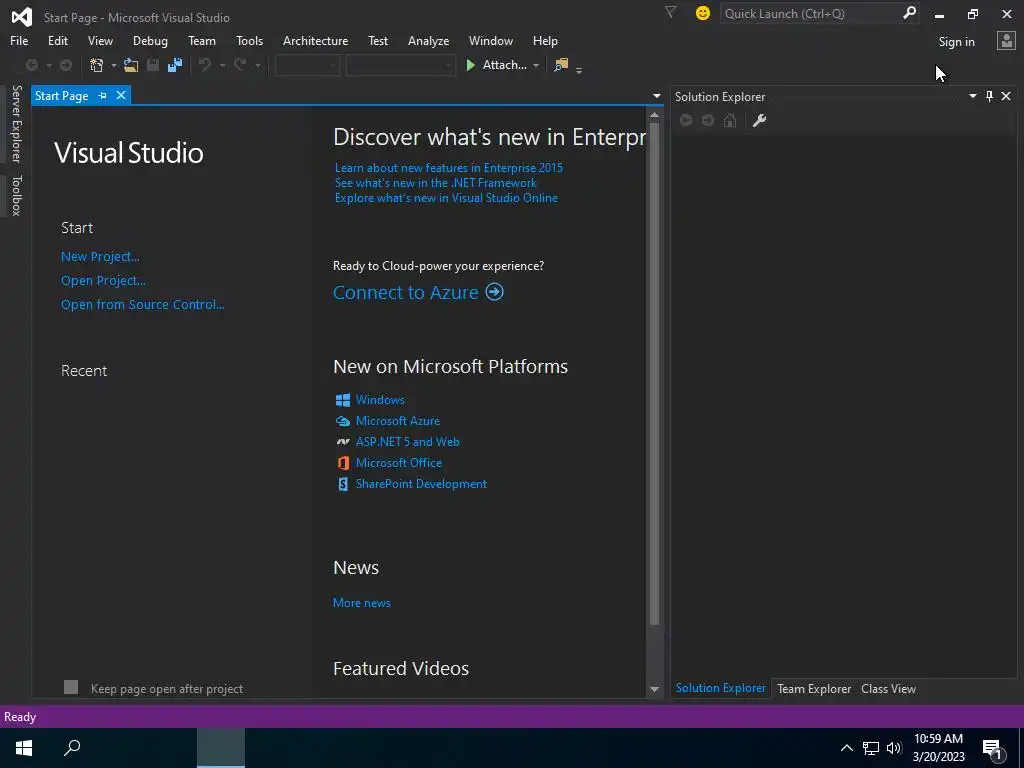Click the New Project toolbar icon
Screen dimensions: 1024x768
(x=97, y=65)
